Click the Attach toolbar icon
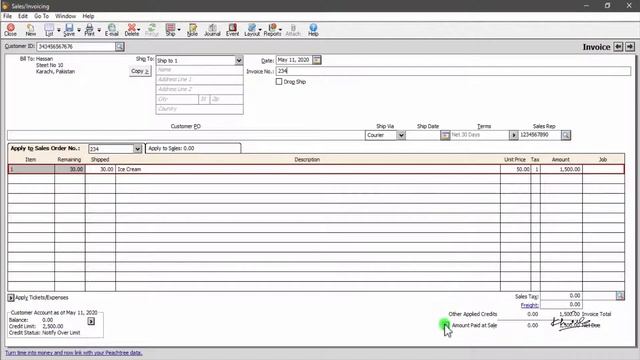640x360 pixels. click(x=293, y=30)
